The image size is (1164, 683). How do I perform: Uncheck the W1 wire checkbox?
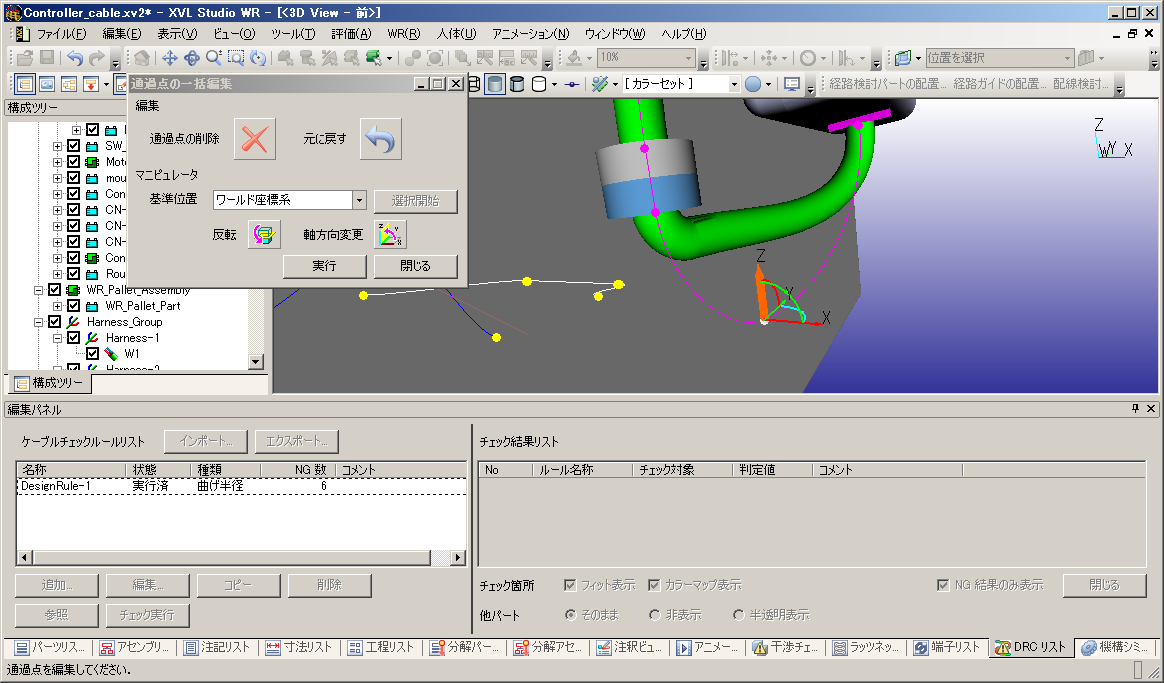tap(93, 354)
